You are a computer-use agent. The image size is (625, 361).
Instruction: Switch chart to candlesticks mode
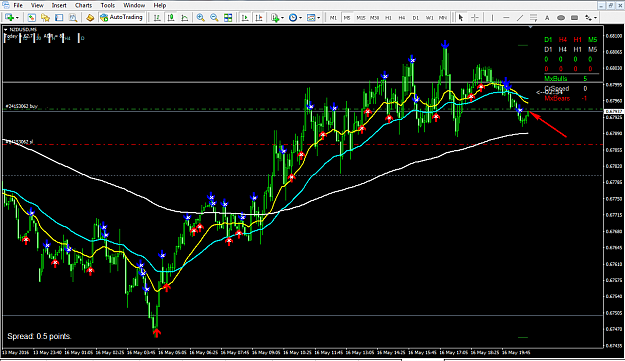pos(171,18)
